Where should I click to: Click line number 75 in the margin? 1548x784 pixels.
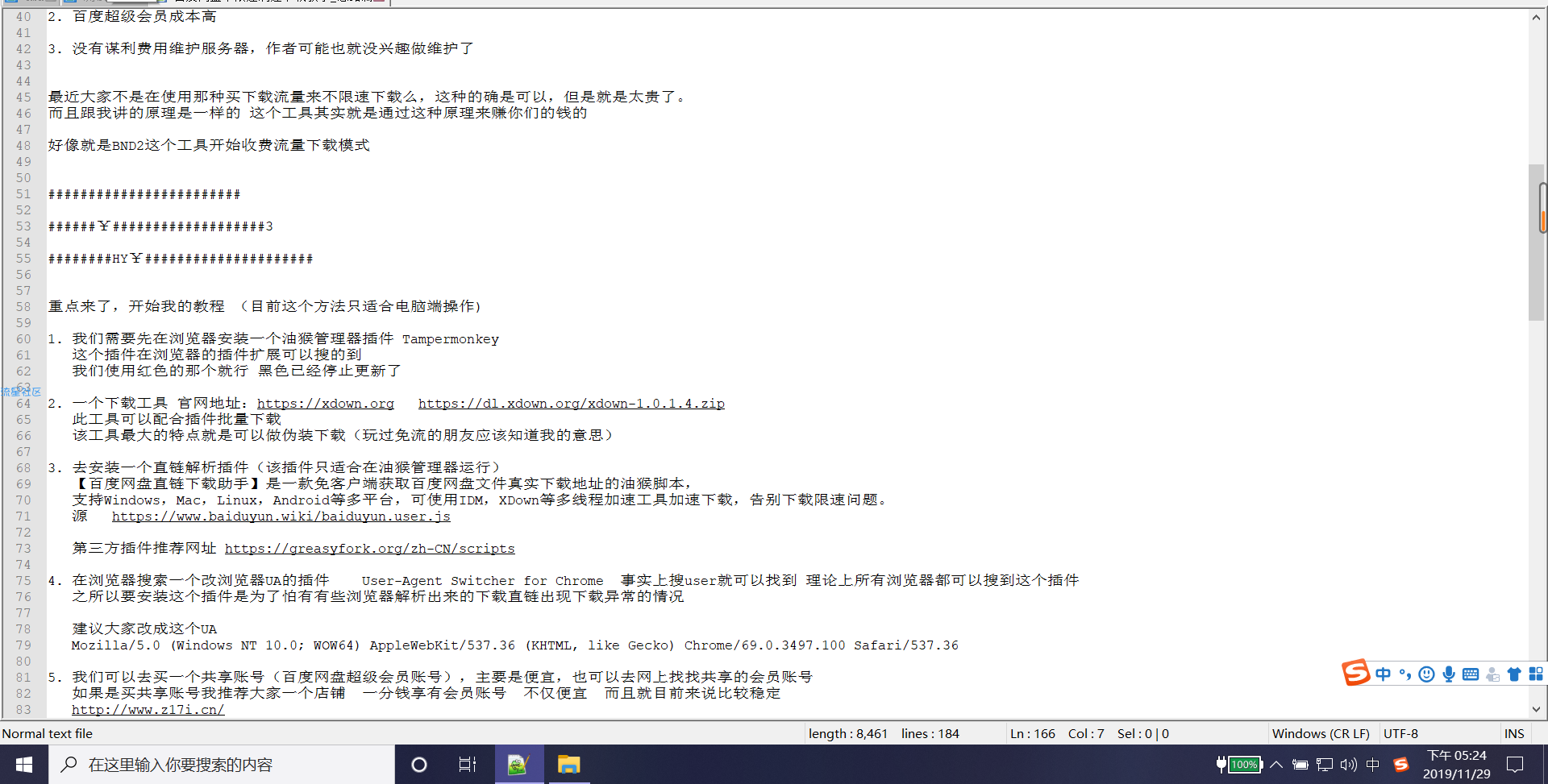click(x=23, y=581)
